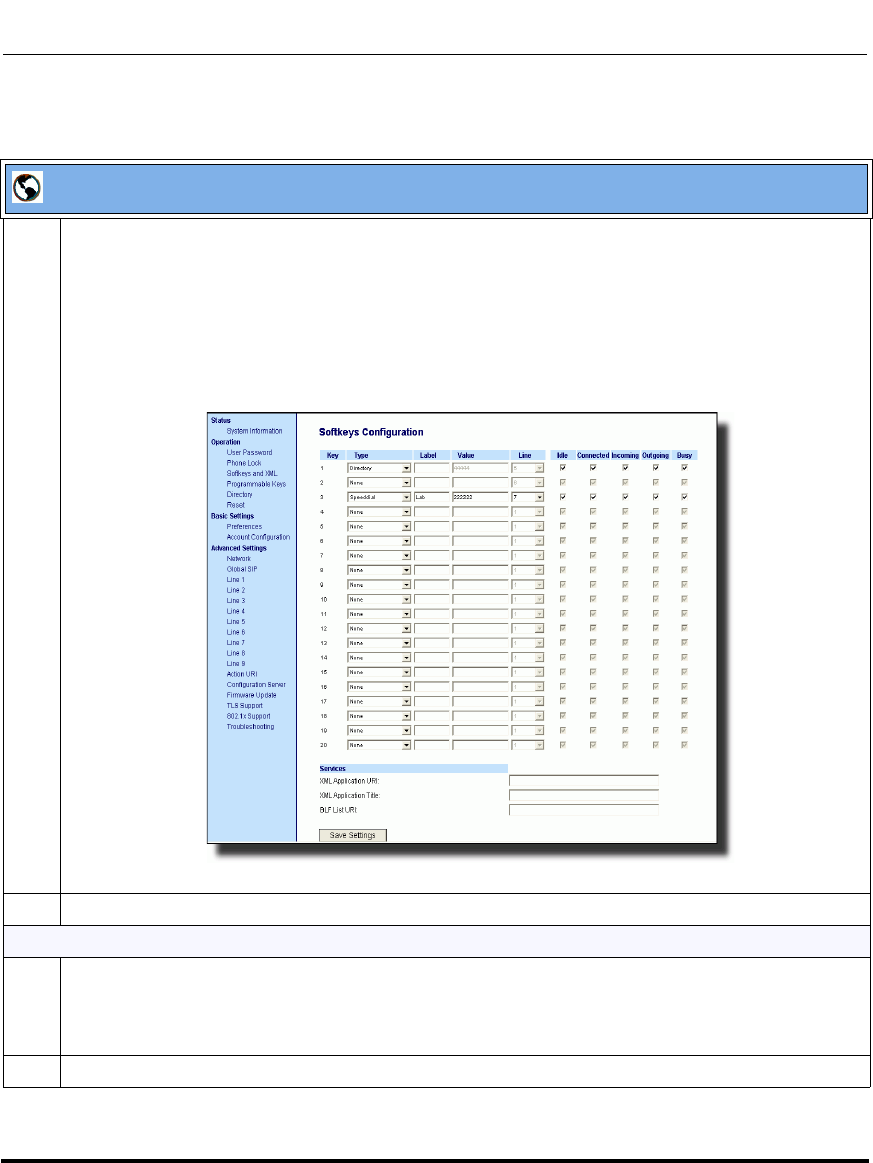Open Line 5 settings

coord(235,622)
